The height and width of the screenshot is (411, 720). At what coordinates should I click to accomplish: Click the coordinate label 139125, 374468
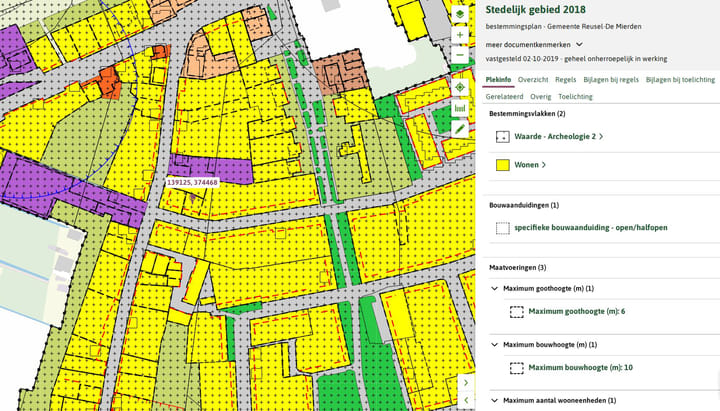(x=192, y=183)
